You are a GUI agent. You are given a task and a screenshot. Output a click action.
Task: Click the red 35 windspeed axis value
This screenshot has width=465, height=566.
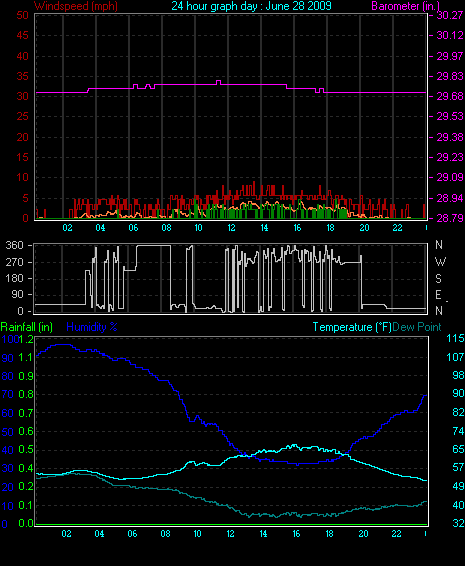click(22, 76)
